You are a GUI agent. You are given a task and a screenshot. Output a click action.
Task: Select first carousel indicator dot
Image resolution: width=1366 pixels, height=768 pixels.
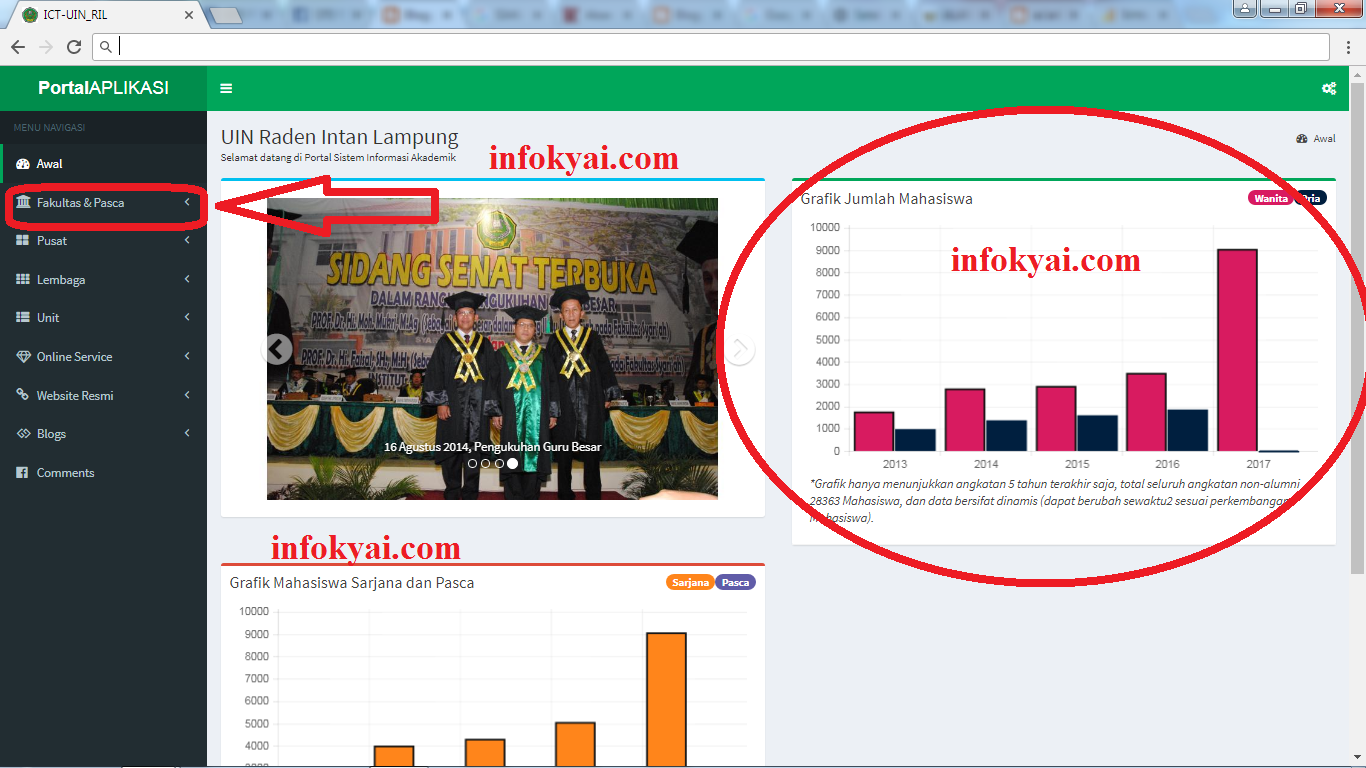pyautogui.click(x=473, y=464)
